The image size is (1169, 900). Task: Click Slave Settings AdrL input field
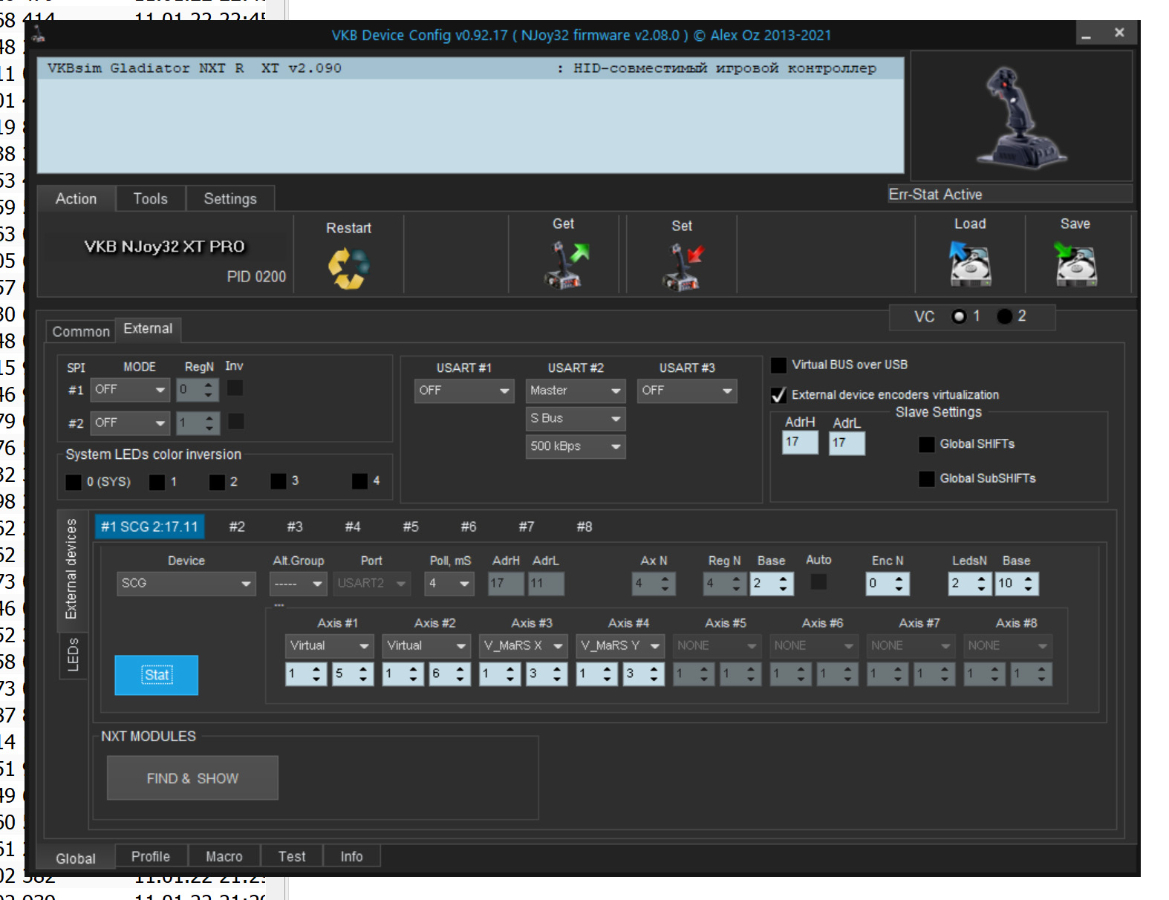tap(847, 443)
